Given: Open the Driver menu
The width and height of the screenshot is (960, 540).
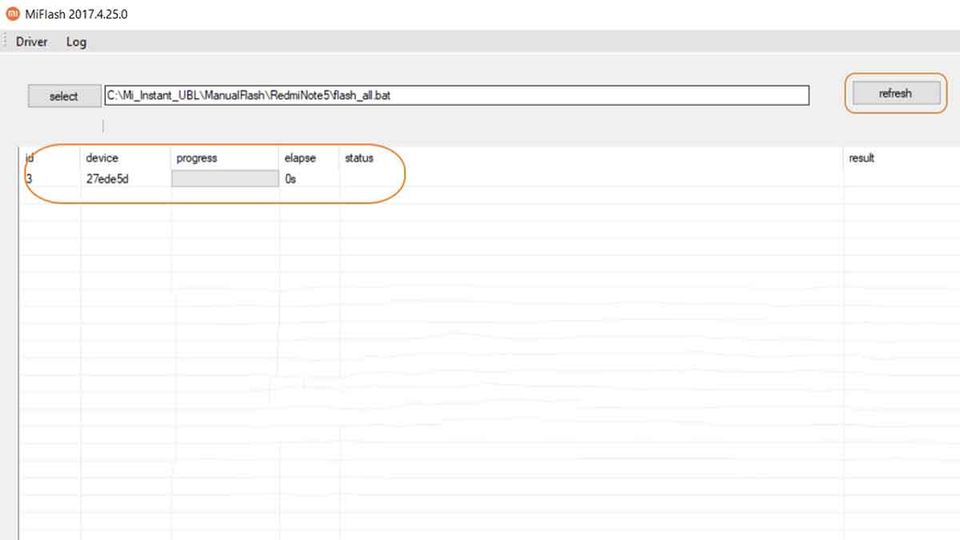Looking at the screenshot, I should (x=32, y=42).
